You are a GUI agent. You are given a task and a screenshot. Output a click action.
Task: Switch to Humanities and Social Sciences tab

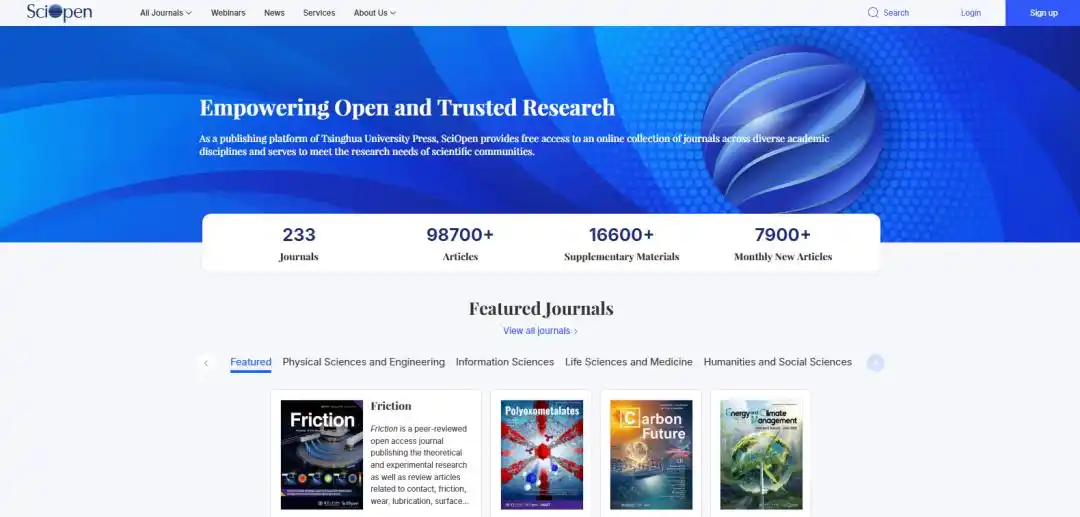click(778, 362)
